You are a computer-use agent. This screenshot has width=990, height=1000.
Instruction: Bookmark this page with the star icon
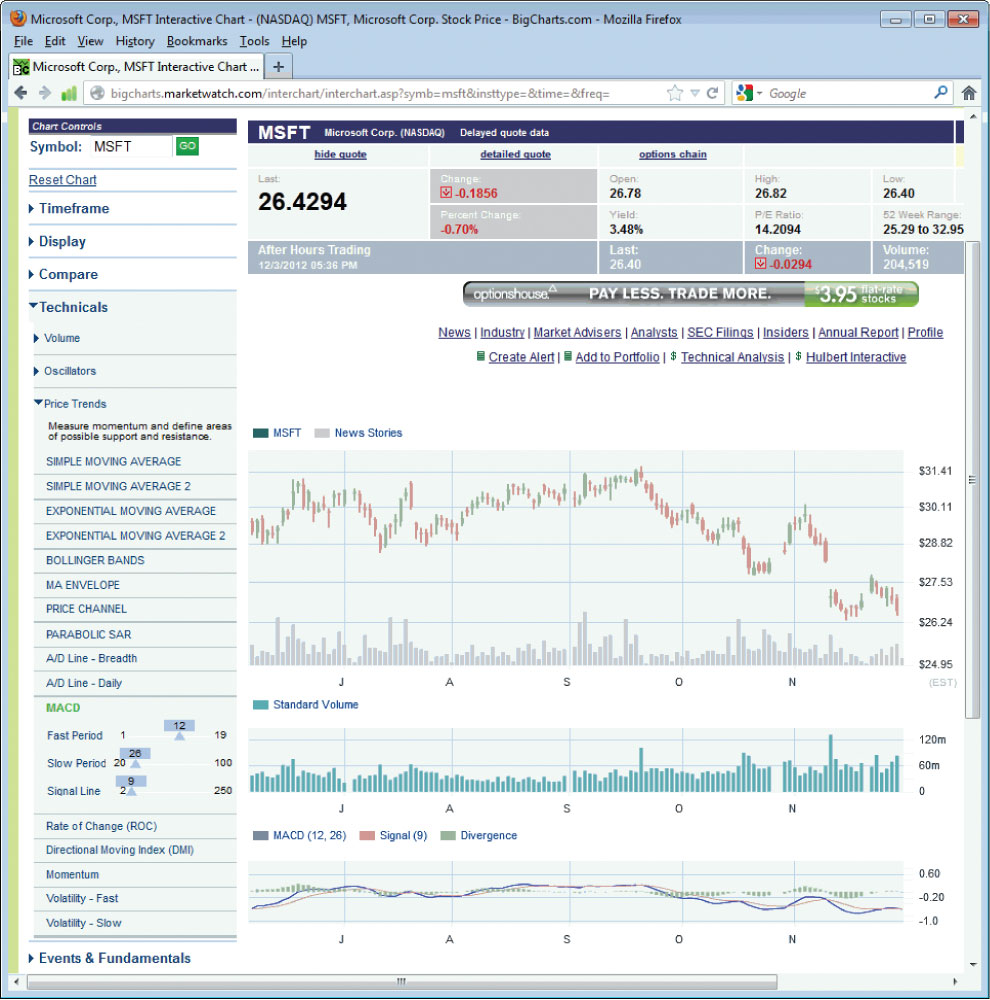674,93
